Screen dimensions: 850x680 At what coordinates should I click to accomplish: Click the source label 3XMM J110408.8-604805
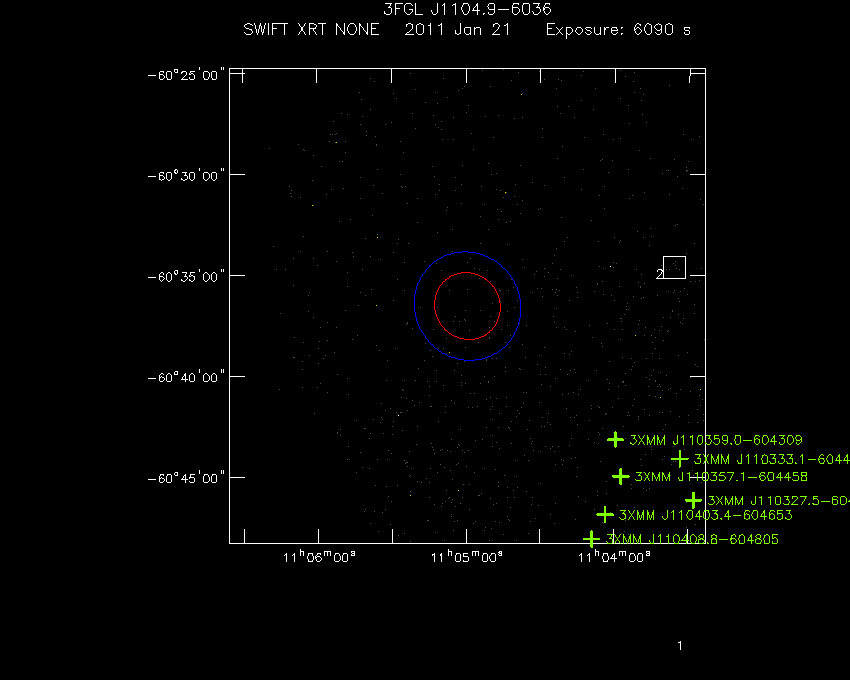[692, 539]
